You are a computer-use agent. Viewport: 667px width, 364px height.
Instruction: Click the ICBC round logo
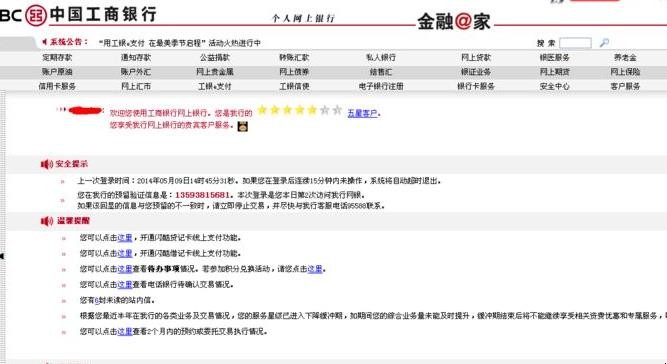coord(36,15)
